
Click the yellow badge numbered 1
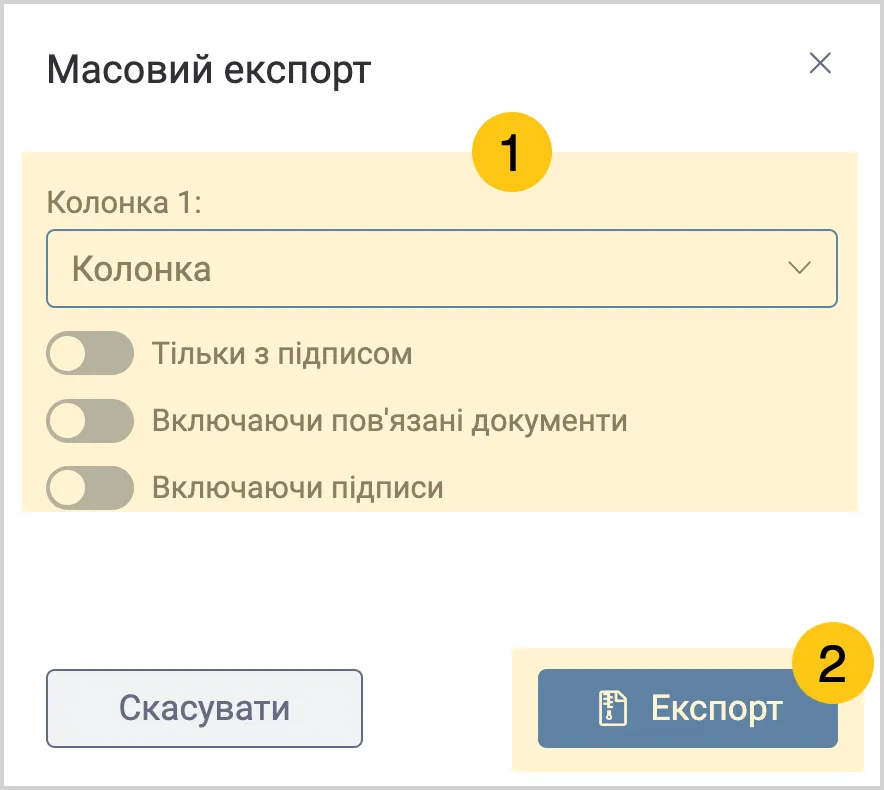(x=511, y=152)
